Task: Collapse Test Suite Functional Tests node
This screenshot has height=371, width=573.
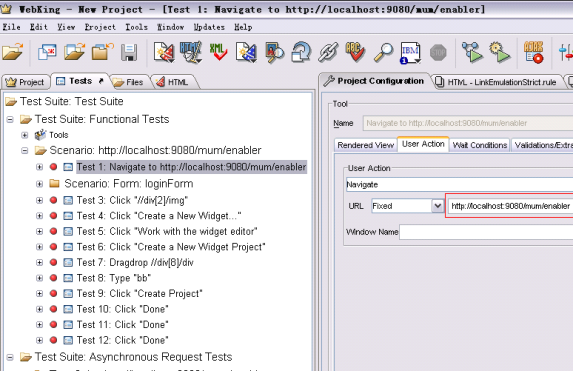Action: tap(10, 119)
